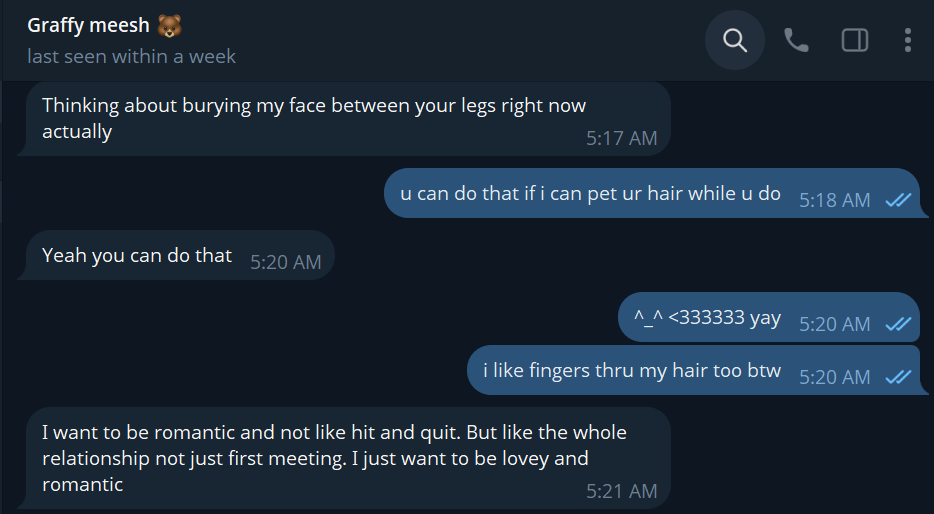
Task: Click the read double-check on the 5:18 AM message
Action: coord(898,200)
